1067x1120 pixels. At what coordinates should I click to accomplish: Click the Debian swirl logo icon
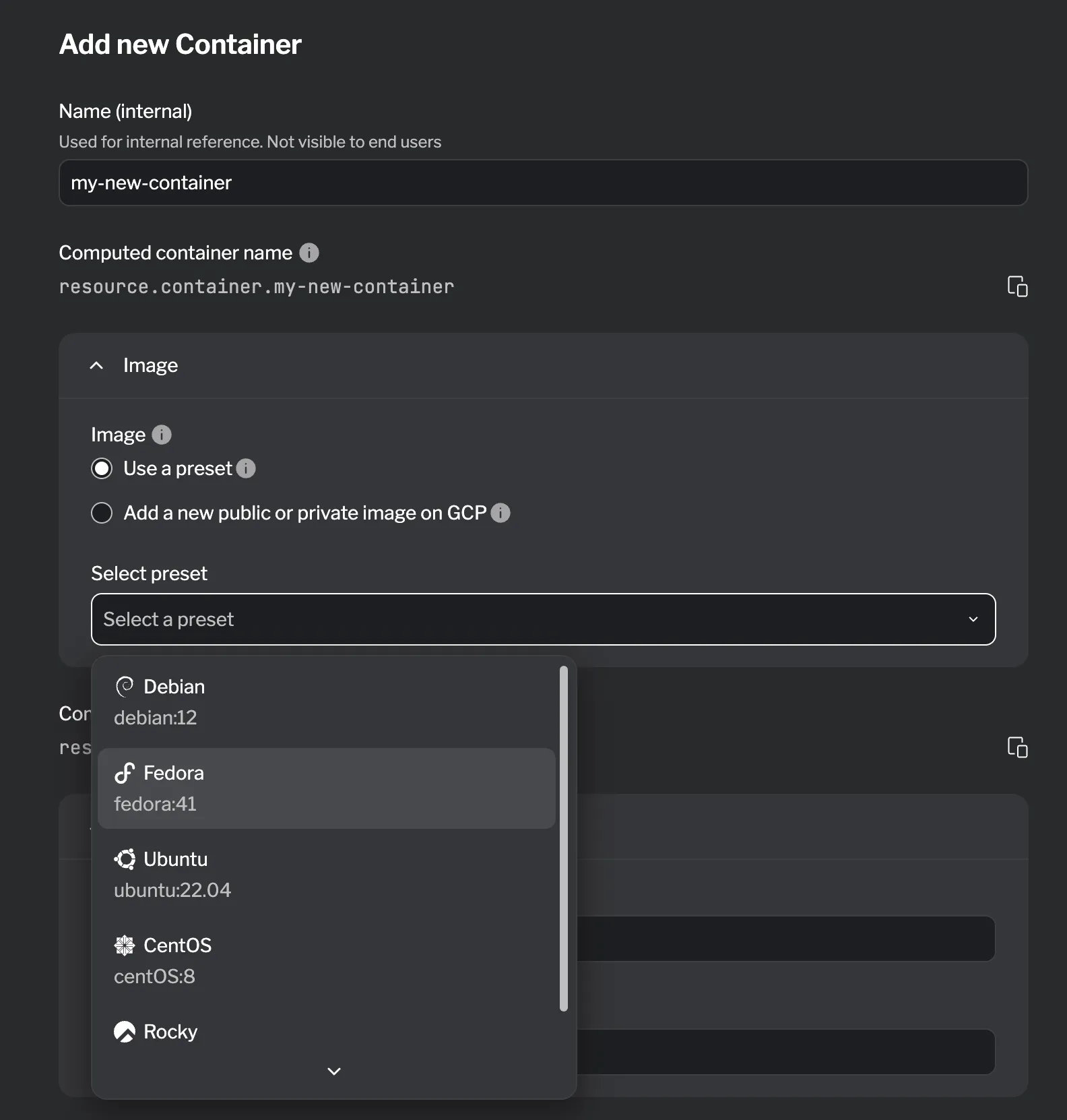(x=125, y=687)
